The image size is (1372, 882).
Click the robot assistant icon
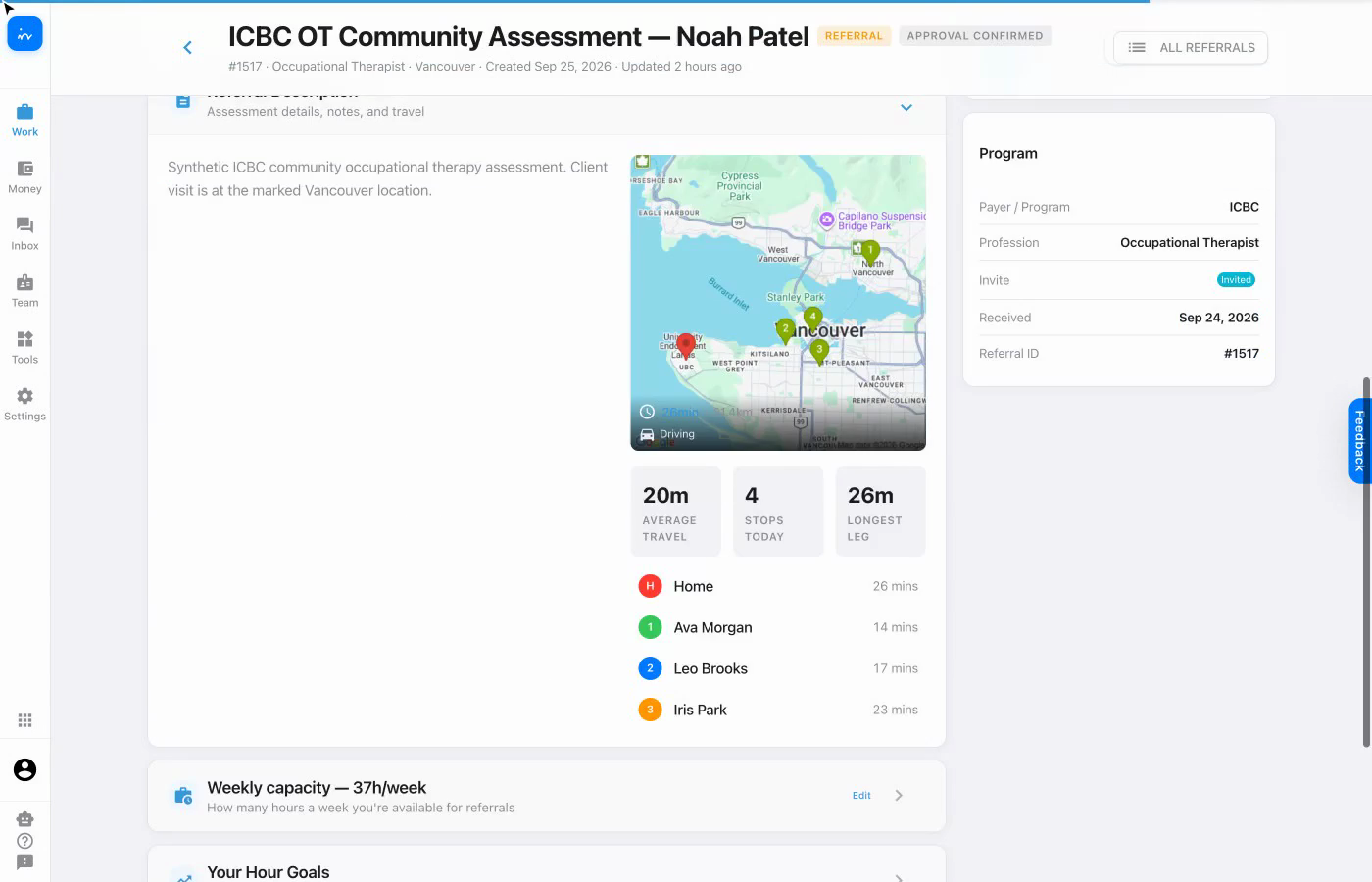tap(25, 818)
